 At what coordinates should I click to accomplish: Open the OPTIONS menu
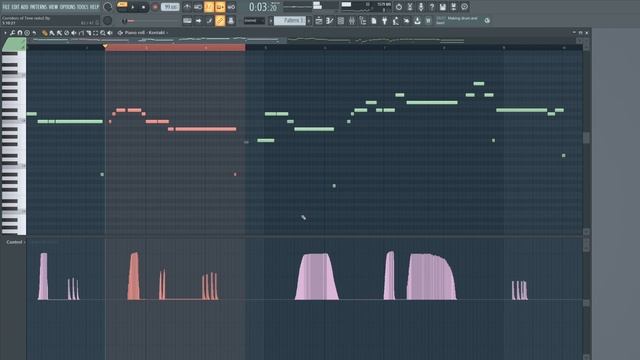click(x=67, y=7)
